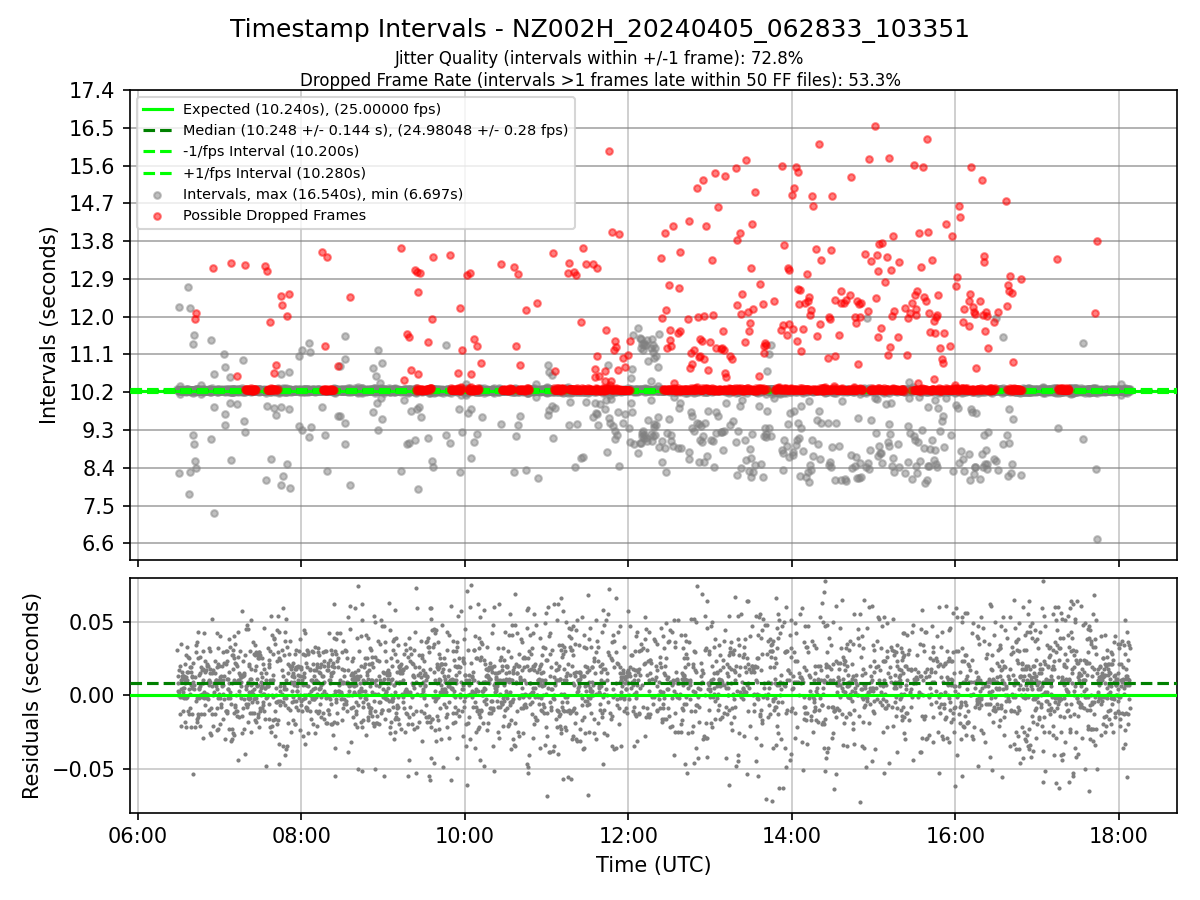The width and height of the screenshot is (1200, 900).
Task: Click the 'Possible Dropped Frames' legend entry
Action: [x=274, y=215]
